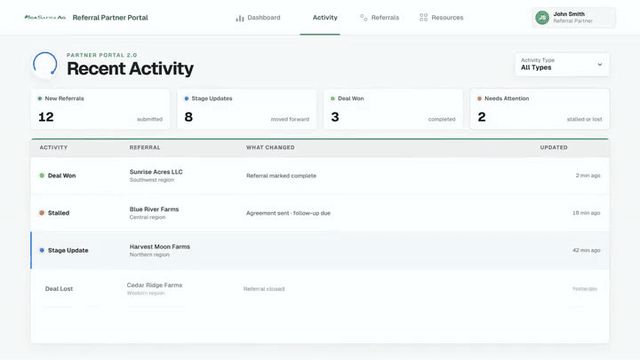Click 'Southwest region' subtitle
Image resolution: width=640 pixels, height=360 pixels.
[x=151, y=180]
